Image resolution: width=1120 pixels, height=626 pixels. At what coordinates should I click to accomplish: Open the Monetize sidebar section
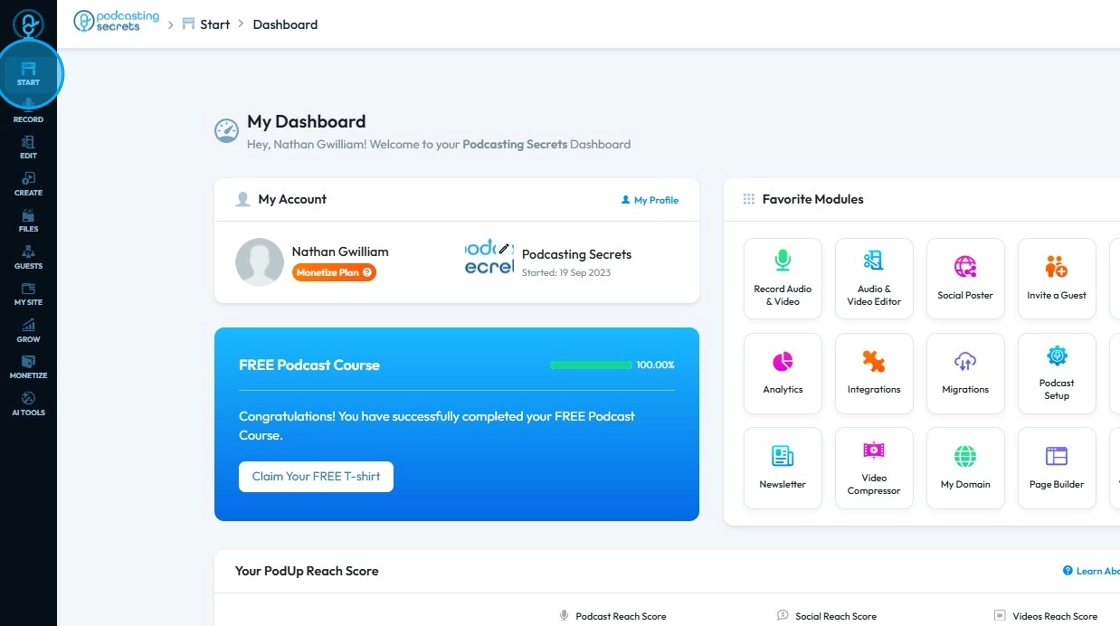coord(28,367)
